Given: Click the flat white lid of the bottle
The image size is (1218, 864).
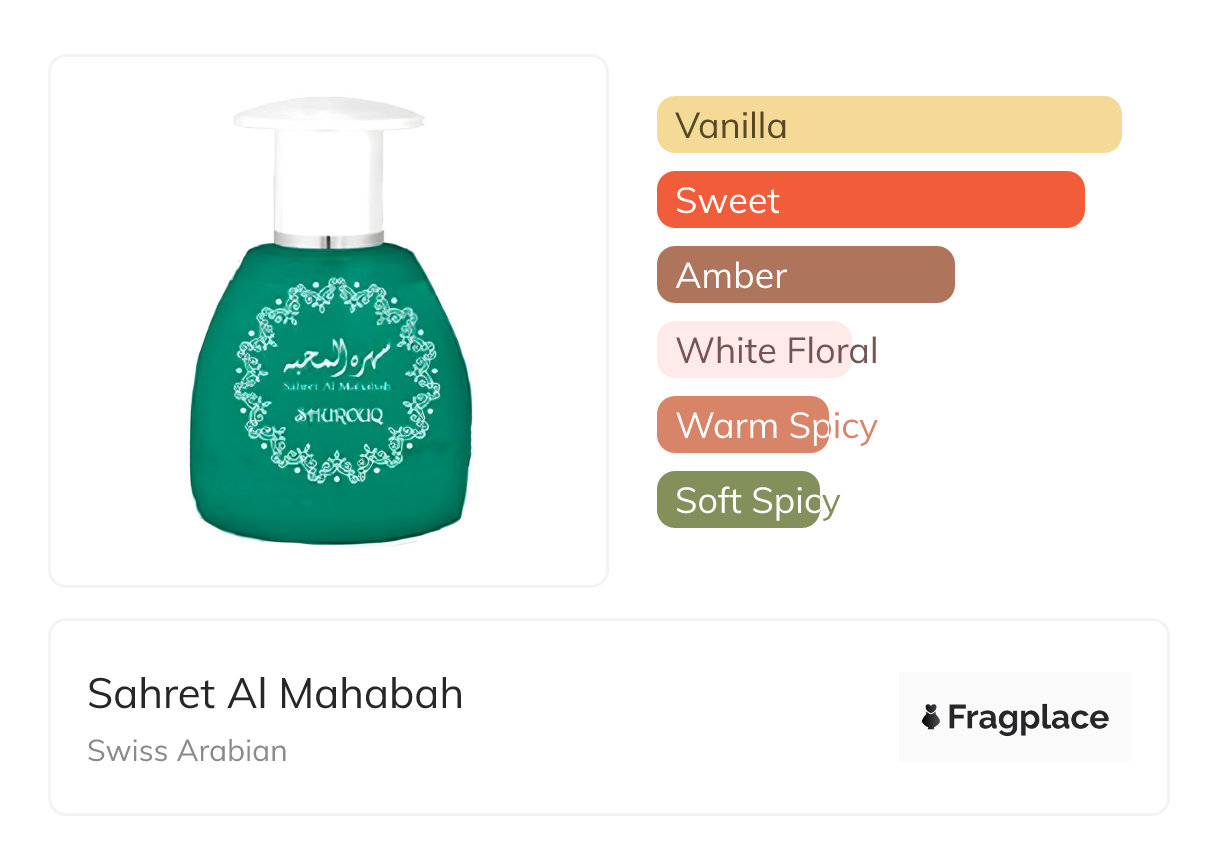Looking at the screenshot, I should coord(329,114).
